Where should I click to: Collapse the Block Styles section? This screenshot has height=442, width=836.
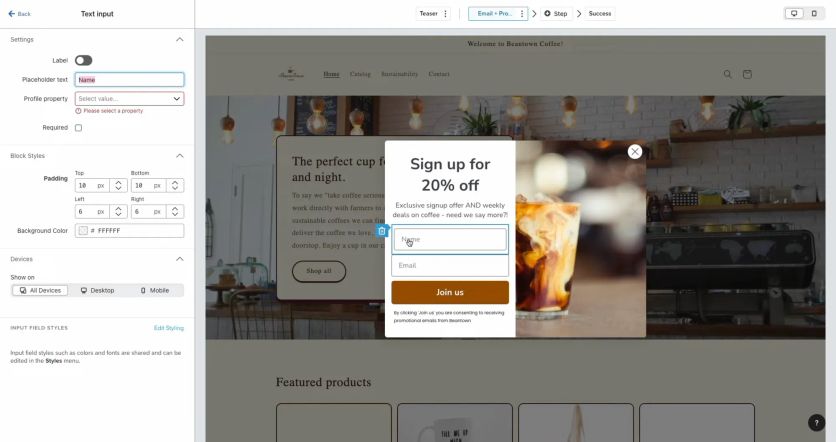coord(180,156)
